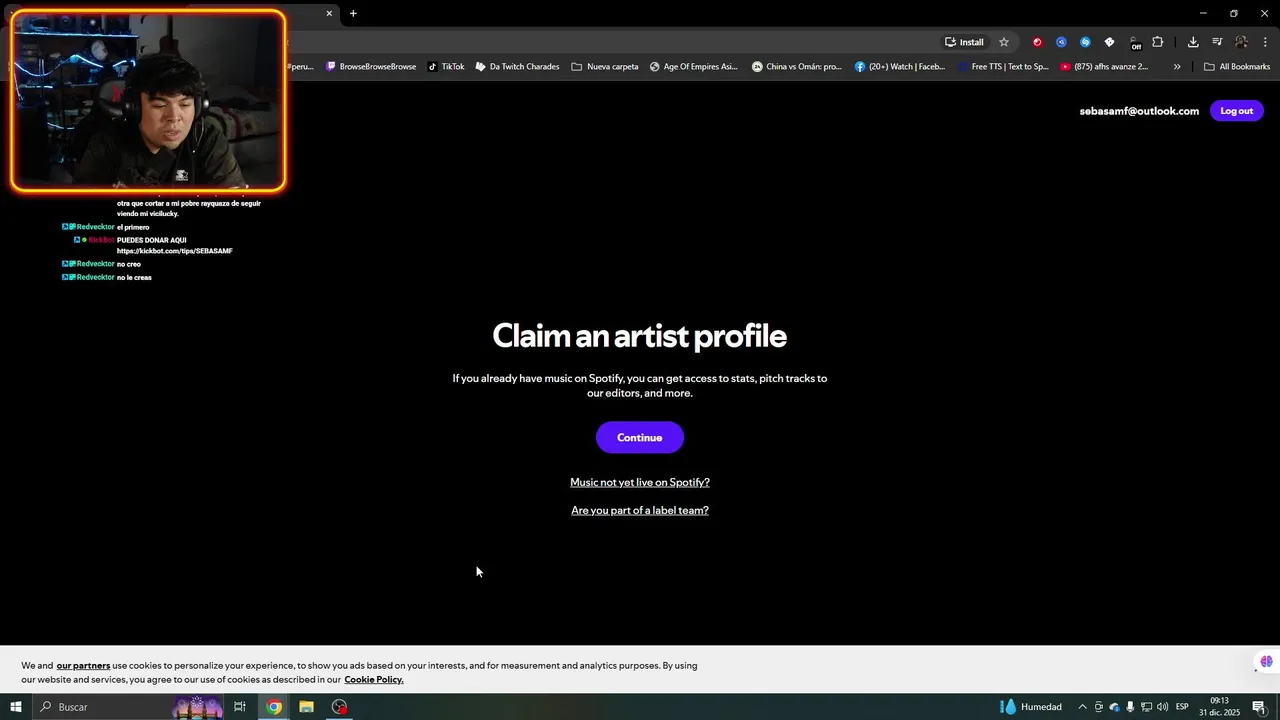Open the Extensions puzzle-piece menu

[1158, 42]
